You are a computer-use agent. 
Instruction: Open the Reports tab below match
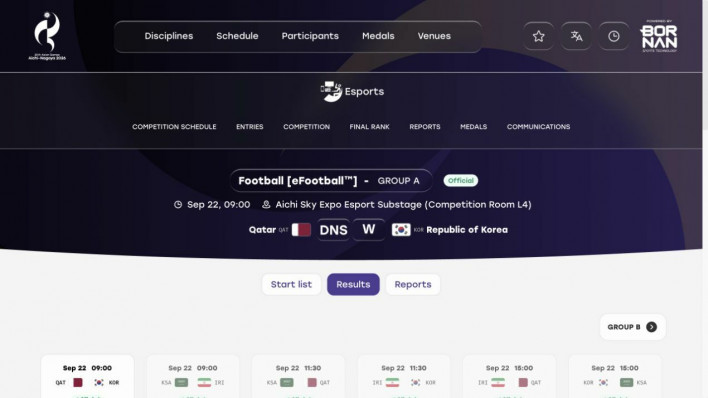tap(413, 284)
